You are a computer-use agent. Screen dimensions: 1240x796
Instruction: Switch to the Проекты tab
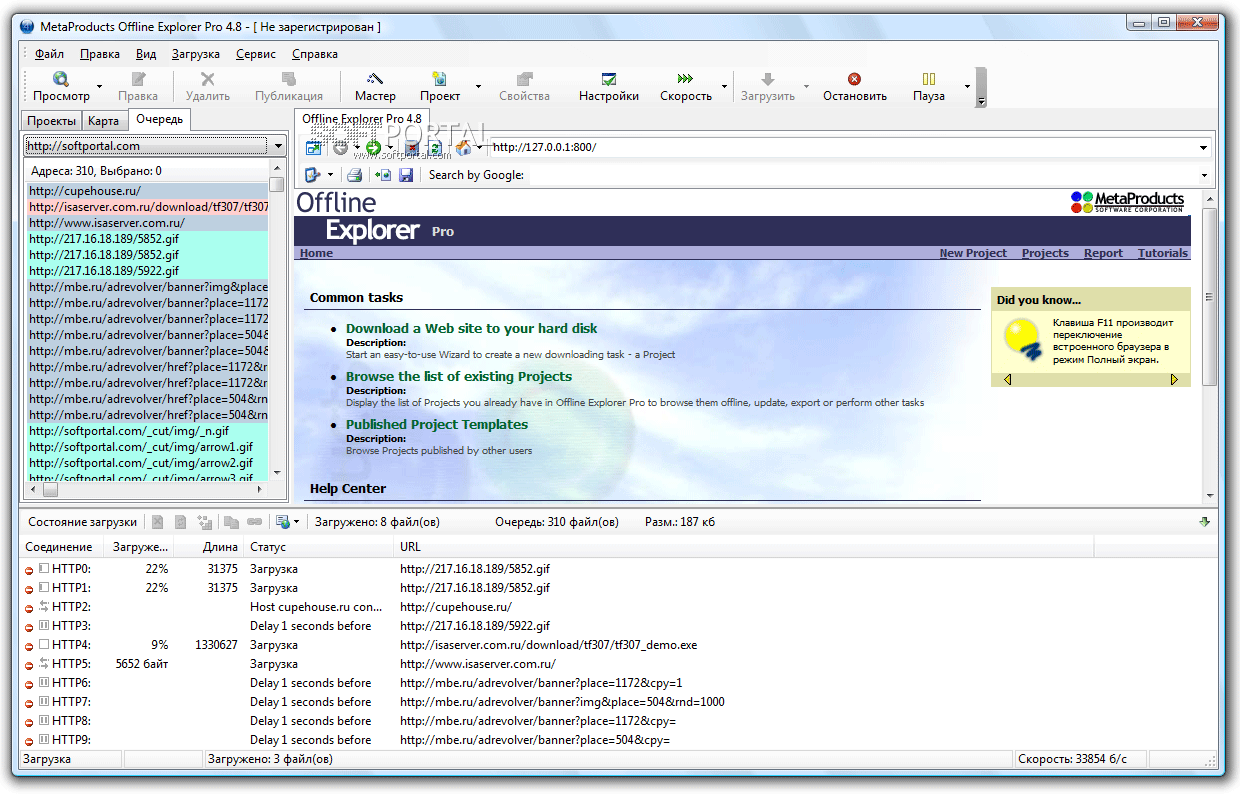tap(51, 120)
